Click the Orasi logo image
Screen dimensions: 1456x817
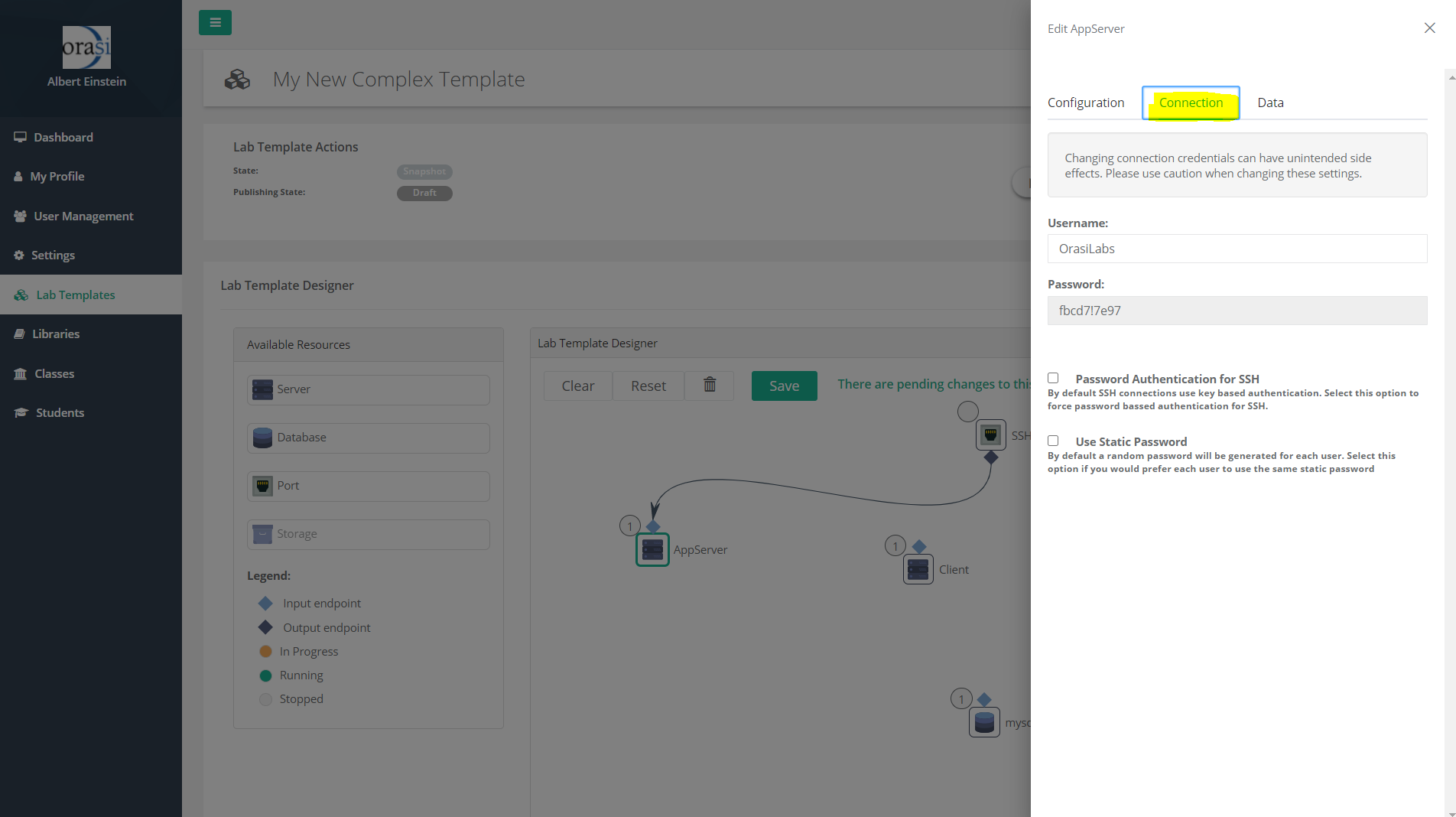(x=86, y=47)
